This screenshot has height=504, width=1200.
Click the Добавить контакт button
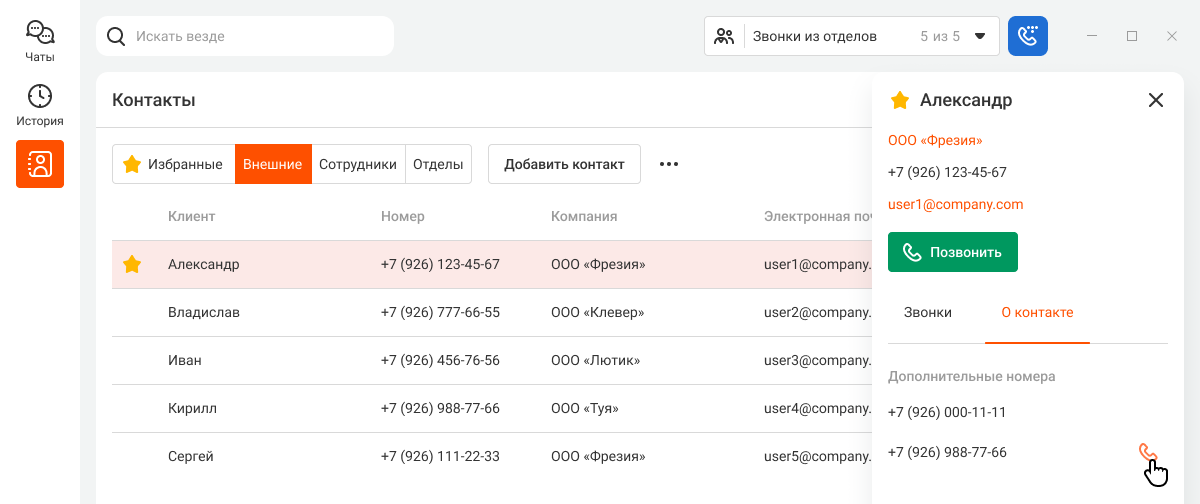click(564, 164)
